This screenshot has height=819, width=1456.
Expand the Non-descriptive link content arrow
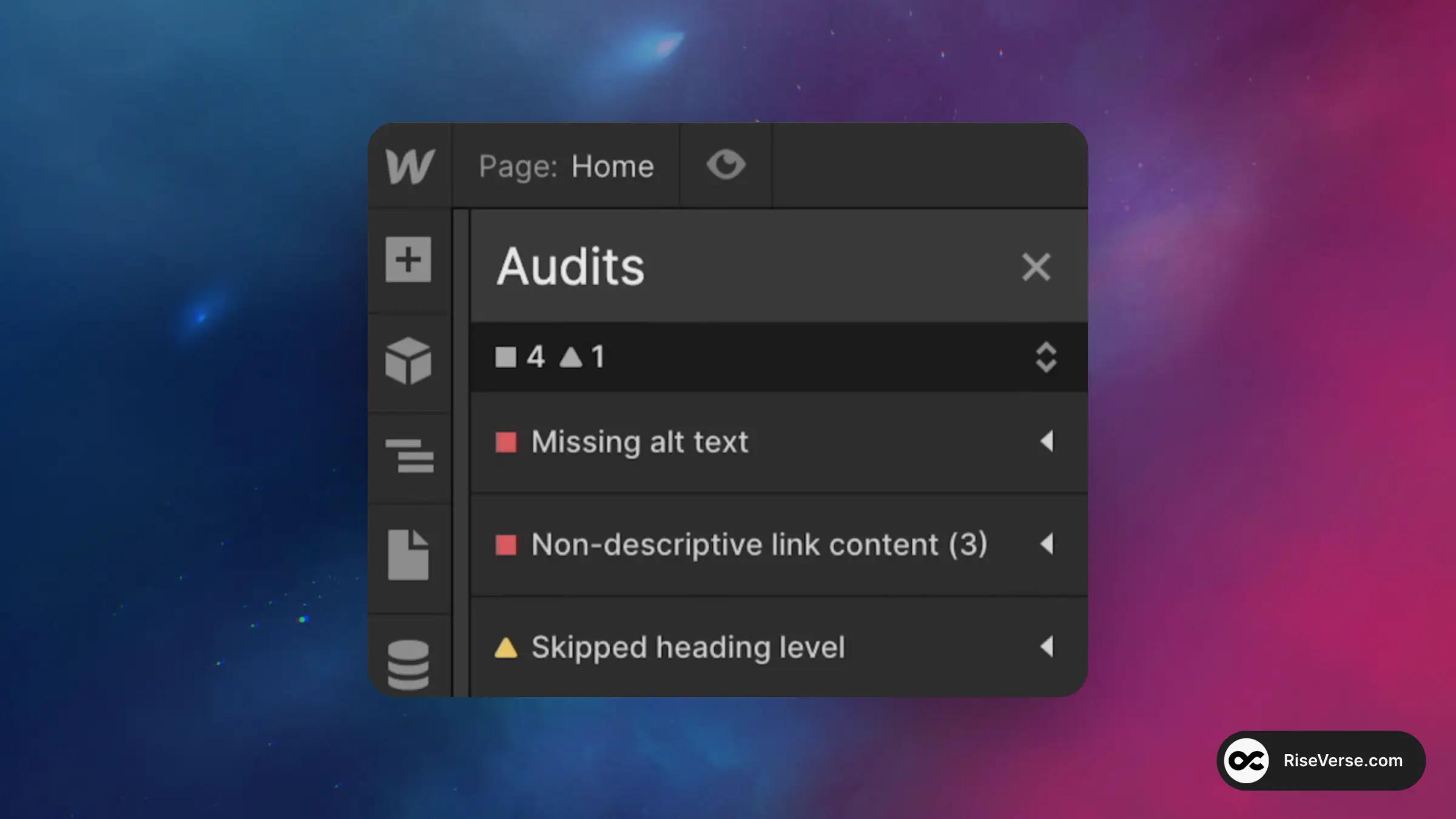coord(1046,544)
